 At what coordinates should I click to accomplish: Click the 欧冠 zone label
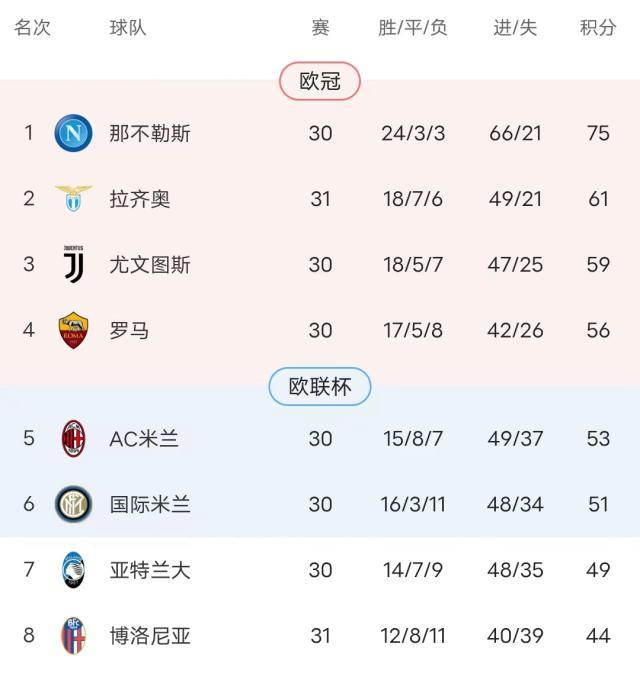[x=320, y=81]
